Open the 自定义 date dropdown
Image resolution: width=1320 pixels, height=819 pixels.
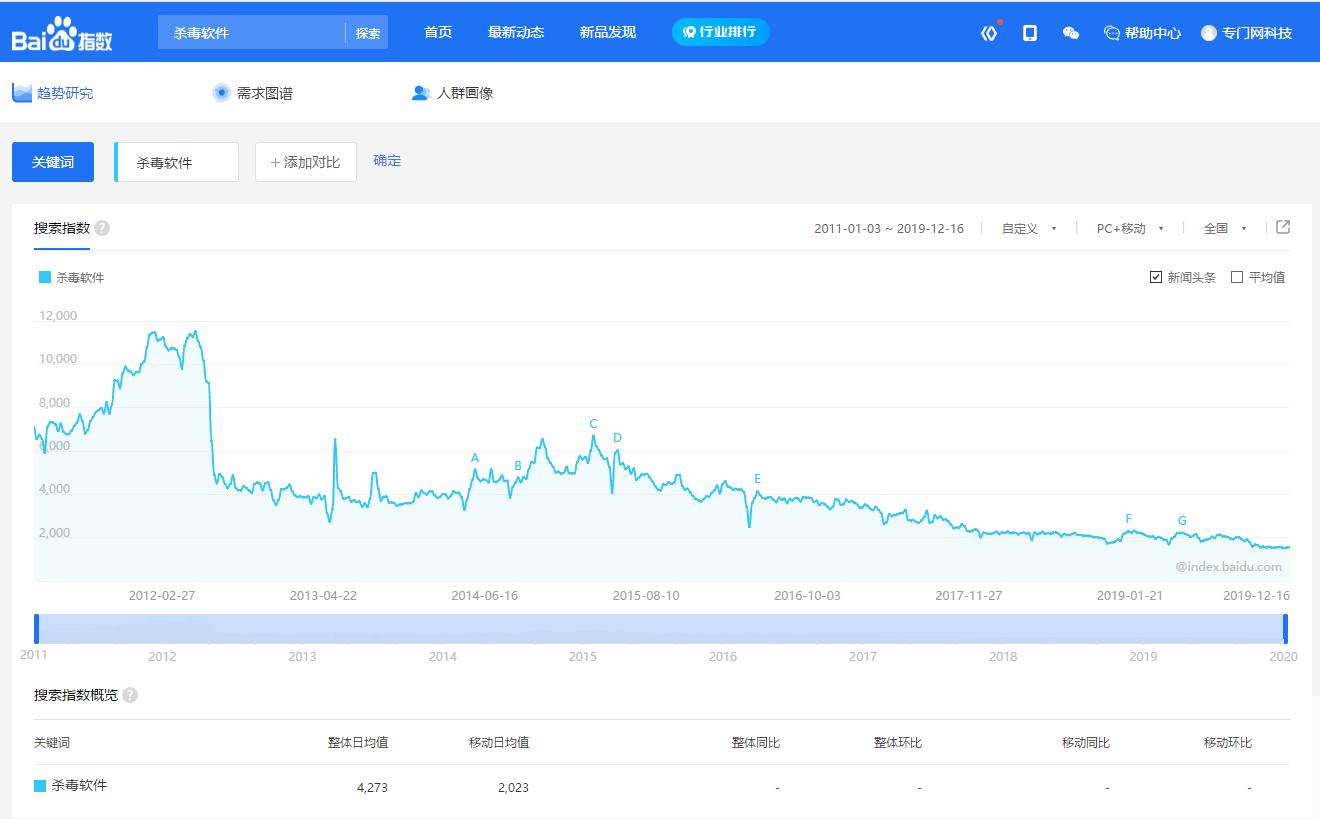pos(1028,228)
